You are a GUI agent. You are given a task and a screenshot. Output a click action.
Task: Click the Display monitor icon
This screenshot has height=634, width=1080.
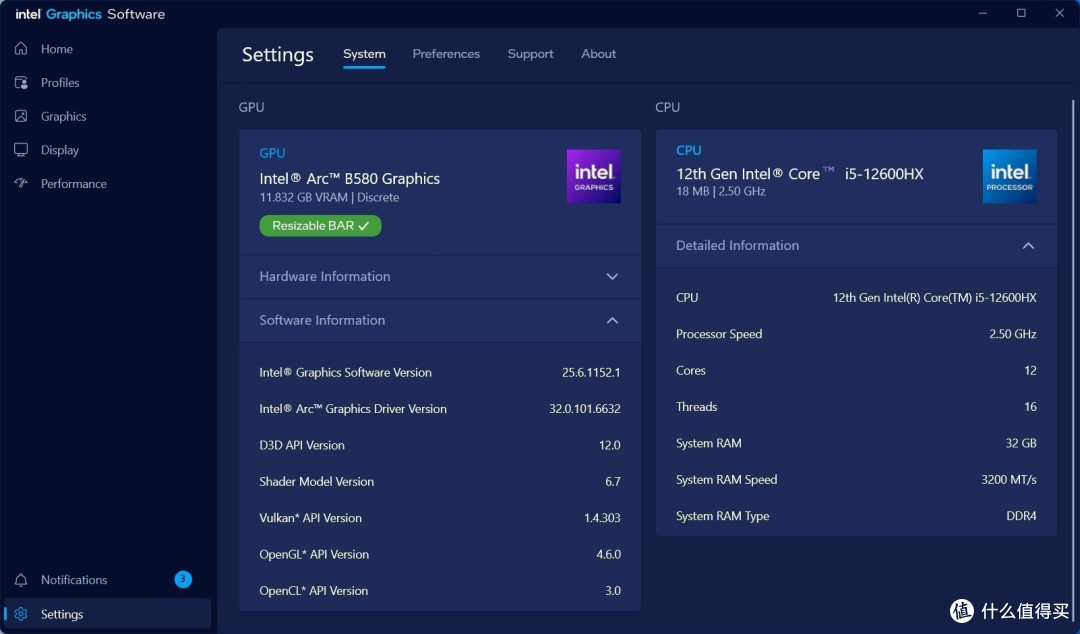(21, 150)
